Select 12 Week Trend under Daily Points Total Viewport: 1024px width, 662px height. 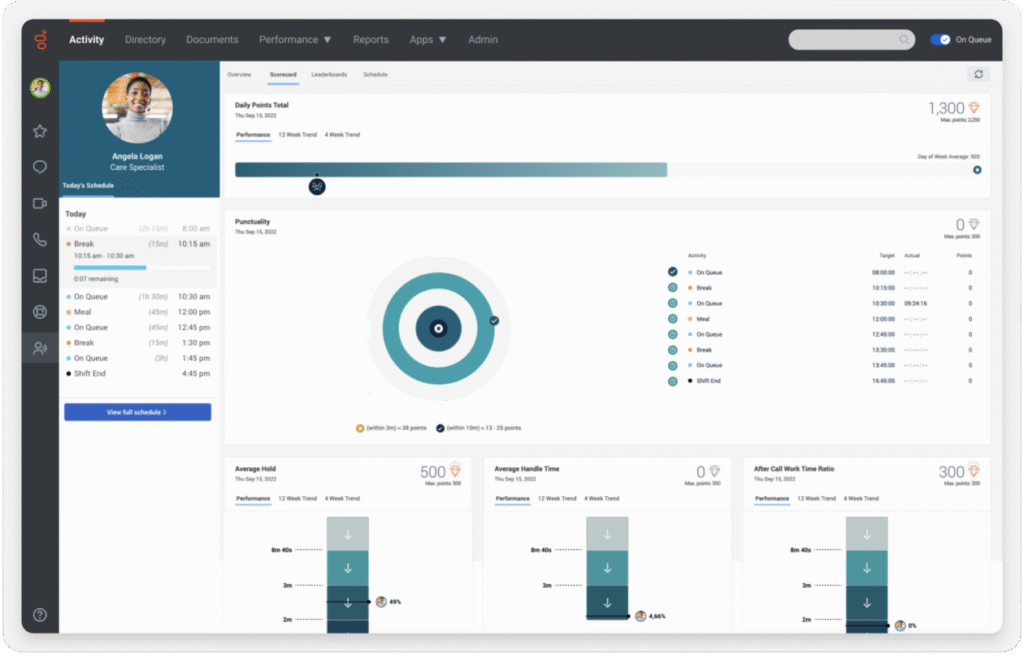coord(297,135)
